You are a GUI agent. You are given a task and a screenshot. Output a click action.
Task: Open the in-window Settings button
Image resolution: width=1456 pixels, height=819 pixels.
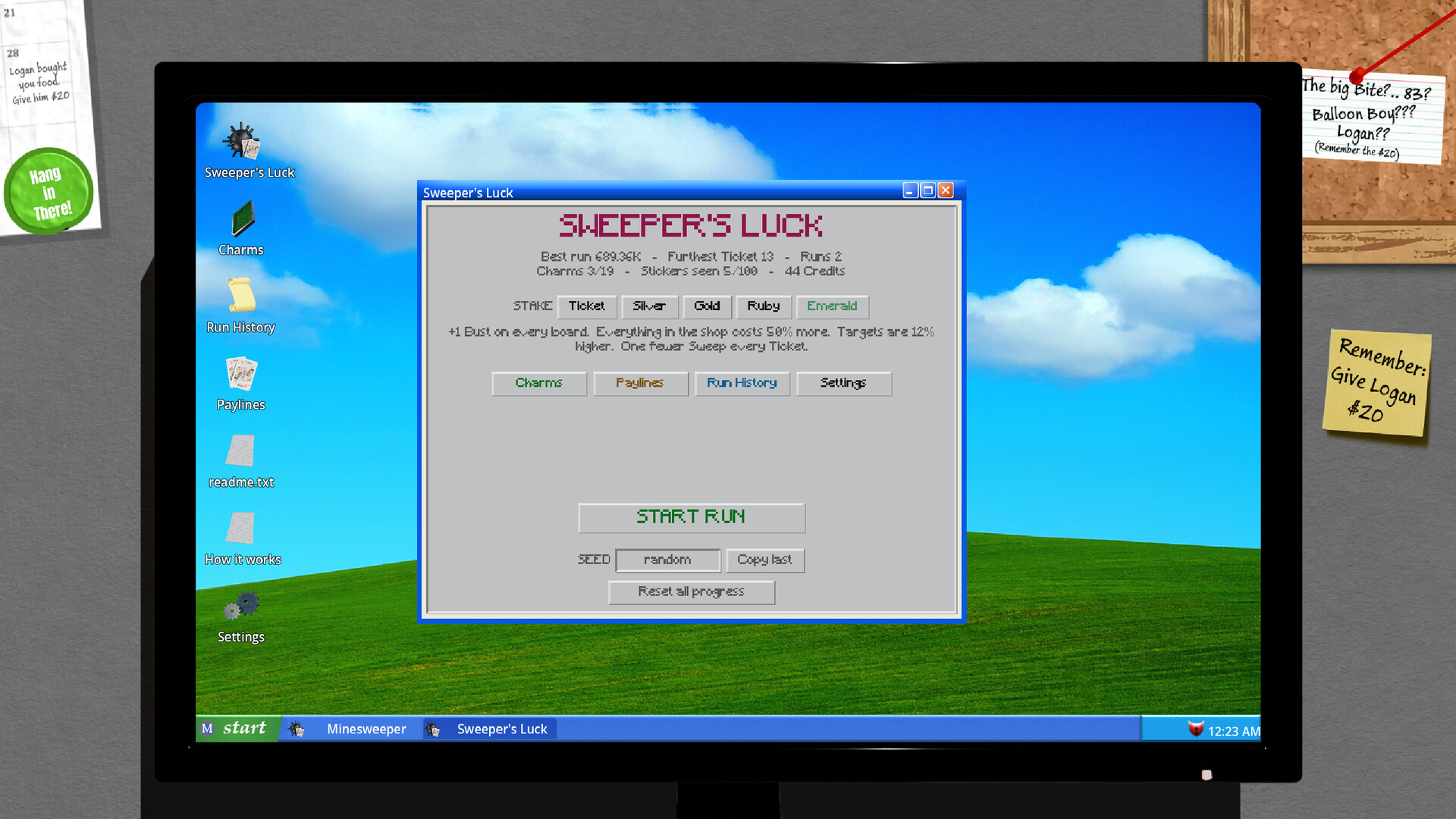pyautogui.click(x=843, y=383)
